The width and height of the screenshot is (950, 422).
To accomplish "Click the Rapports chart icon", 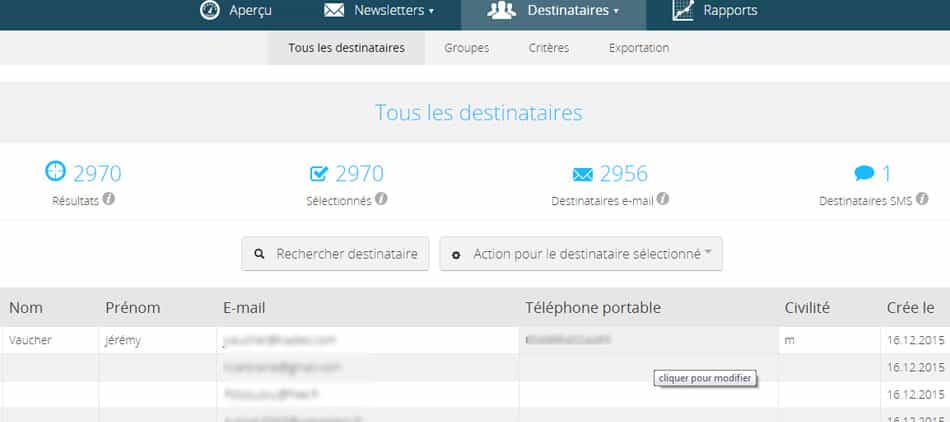I will (683, 10).
